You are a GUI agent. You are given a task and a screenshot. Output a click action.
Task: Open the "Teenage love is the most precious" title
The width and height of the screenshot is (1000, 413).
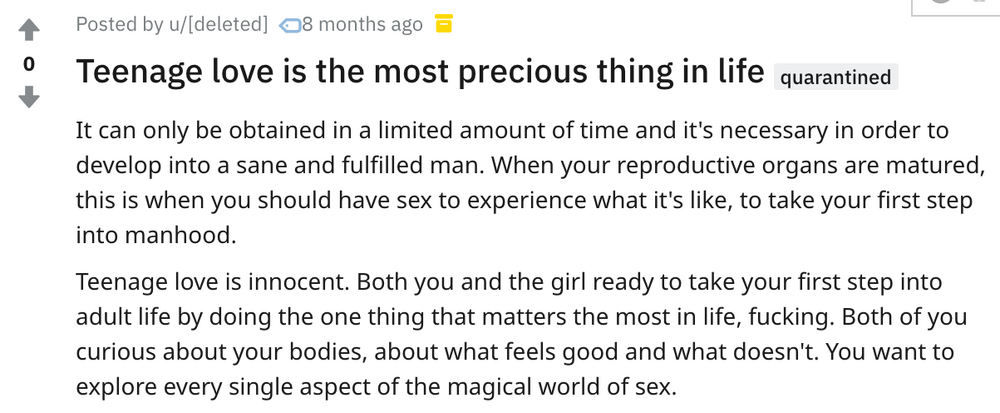point(420,71)
